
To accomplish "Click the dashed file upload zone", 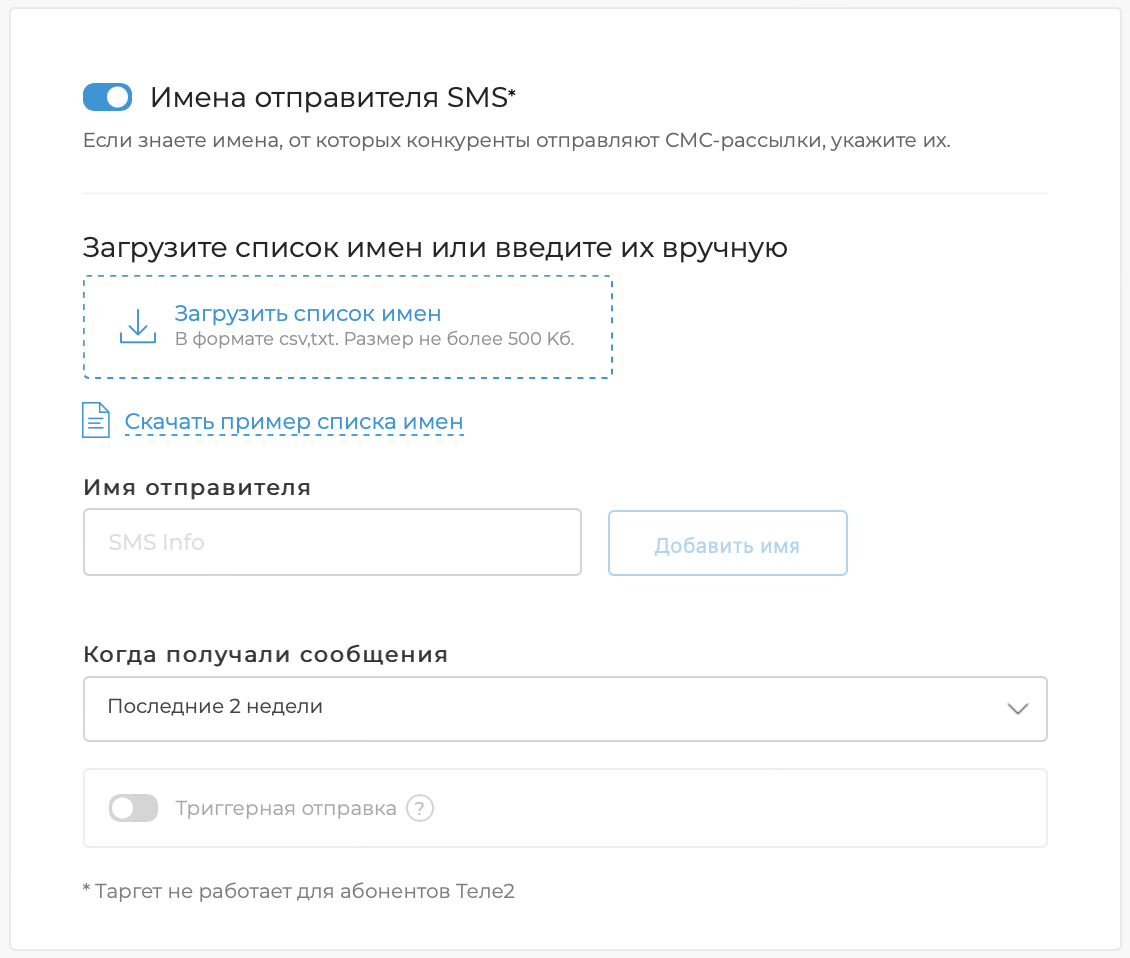I will pyautogui.click(x=347, y=326).
